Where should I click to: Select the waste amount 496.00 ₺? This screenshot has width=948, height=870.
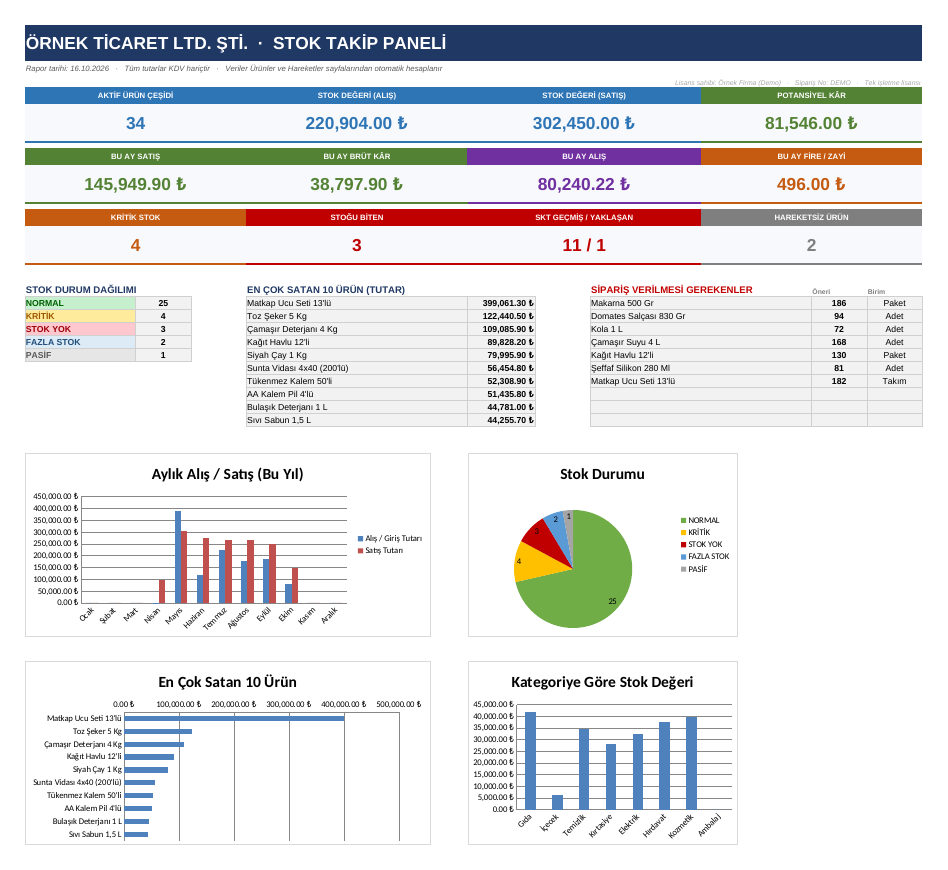click(811, 184)
